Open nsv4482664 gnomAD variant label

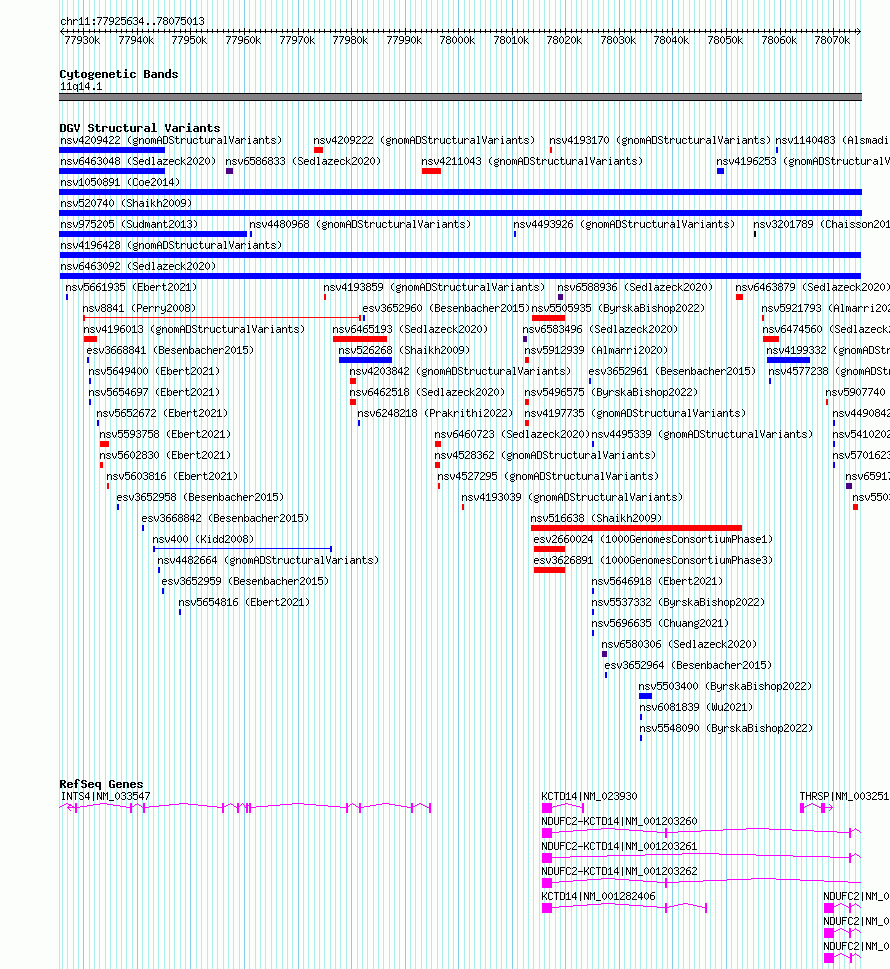(268, 561)
